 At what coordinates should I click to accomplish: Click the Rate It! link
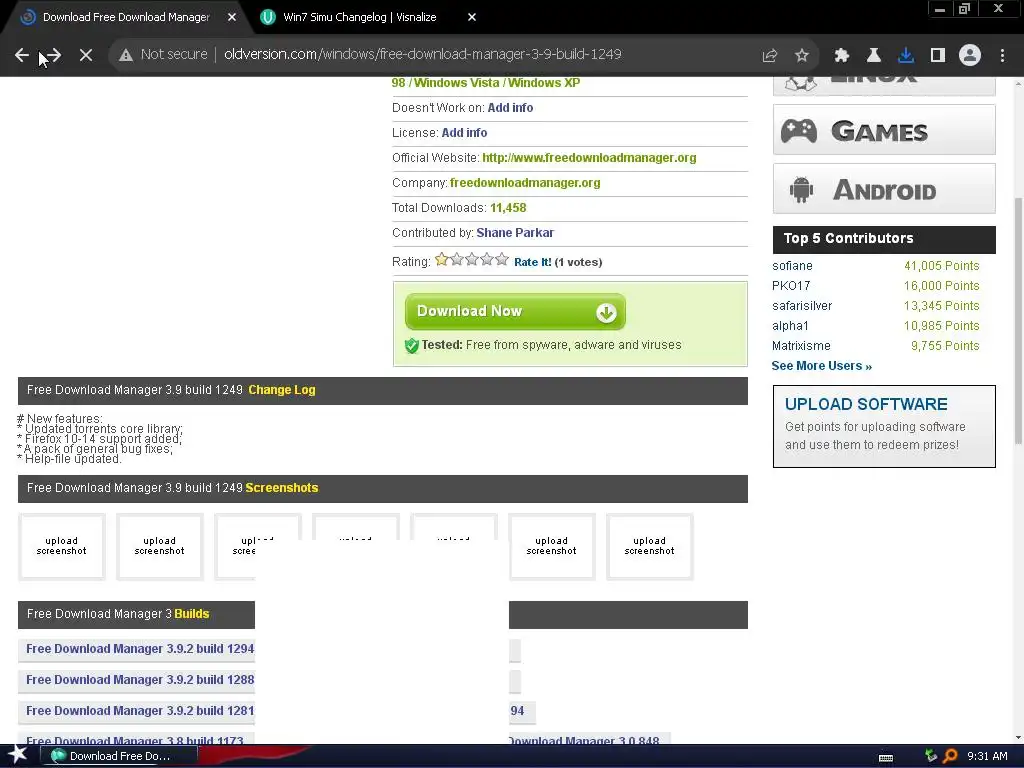(532, 262)
